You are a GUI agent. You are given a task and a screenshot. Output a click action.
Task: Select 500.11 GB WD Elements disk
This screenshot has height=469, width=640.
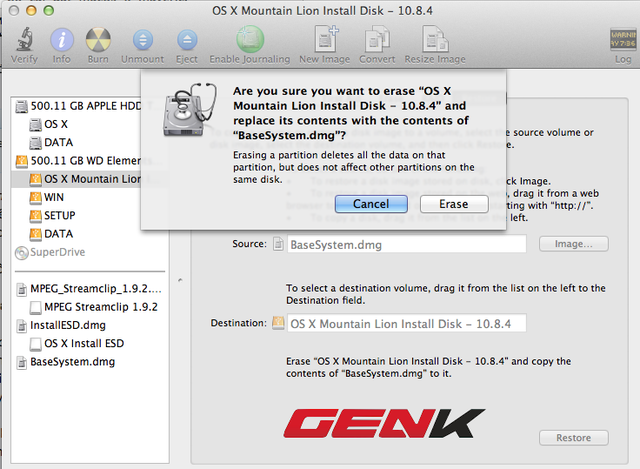78,161
